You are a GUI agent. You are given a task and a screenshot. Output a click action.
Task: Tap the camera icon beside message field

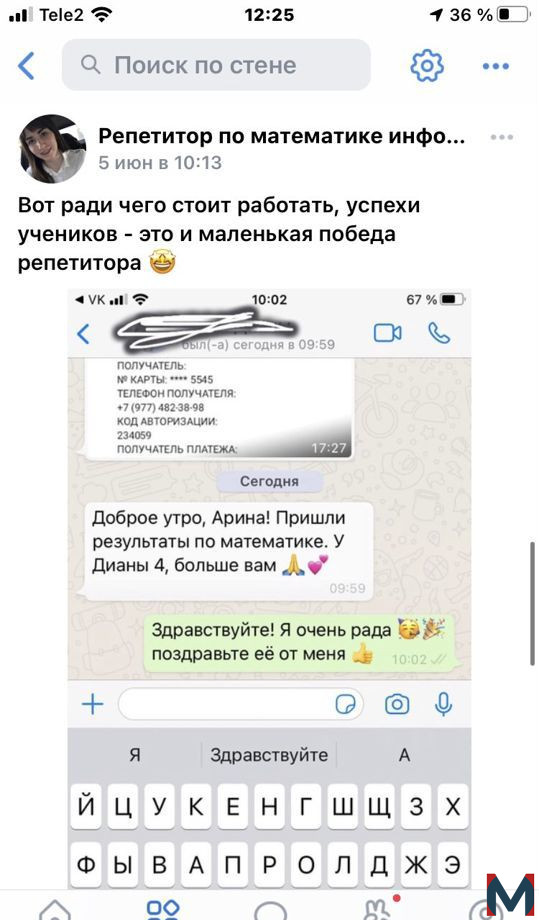397,705
